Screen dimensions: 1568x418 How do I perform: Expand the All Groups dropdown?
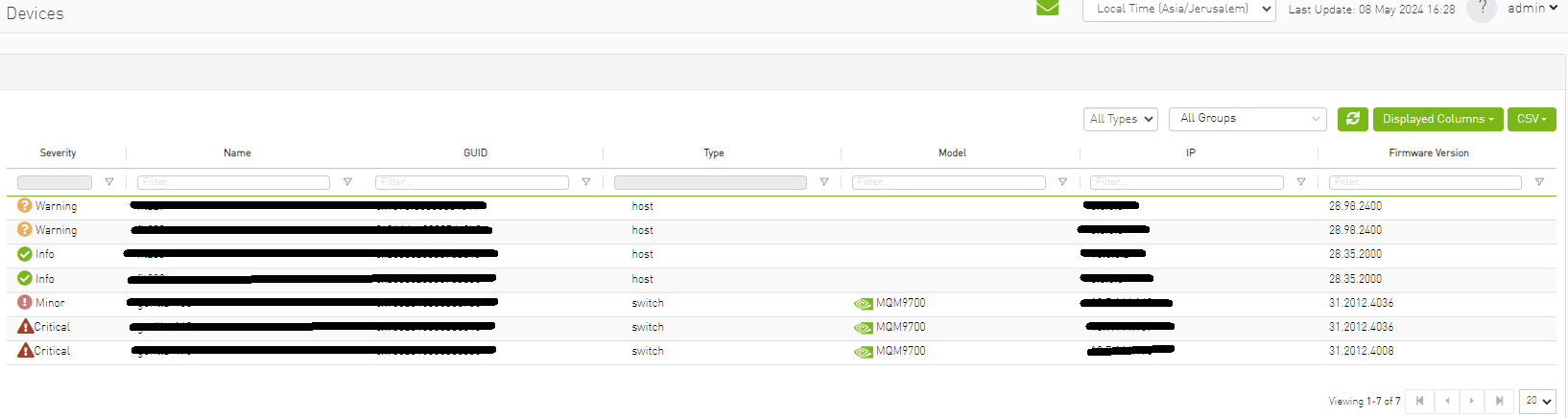(1247, 119)
